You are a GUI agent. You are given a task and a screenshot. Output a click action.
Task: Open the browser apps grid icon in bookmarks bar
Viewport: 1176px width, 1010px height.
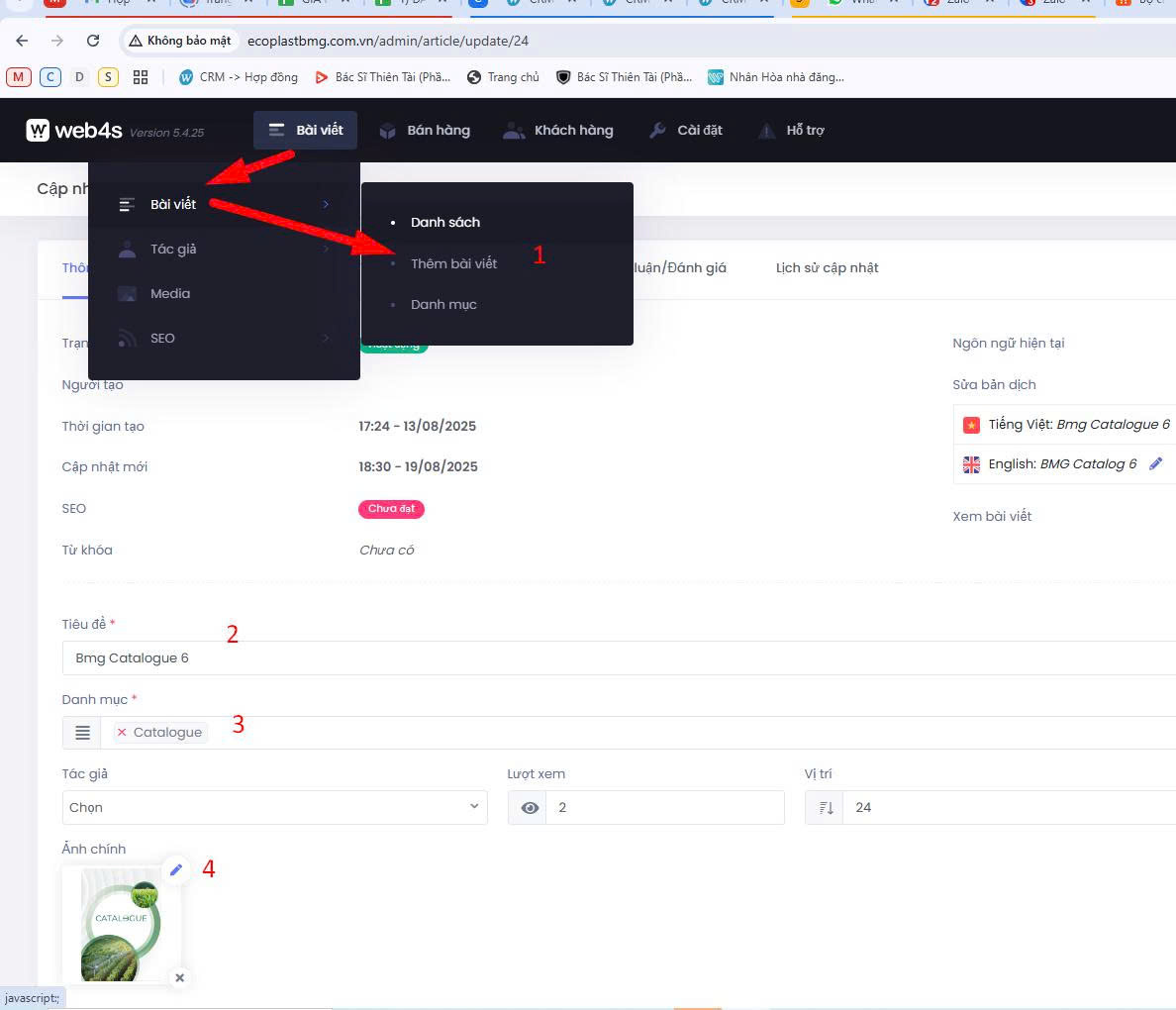click(141, 77)
